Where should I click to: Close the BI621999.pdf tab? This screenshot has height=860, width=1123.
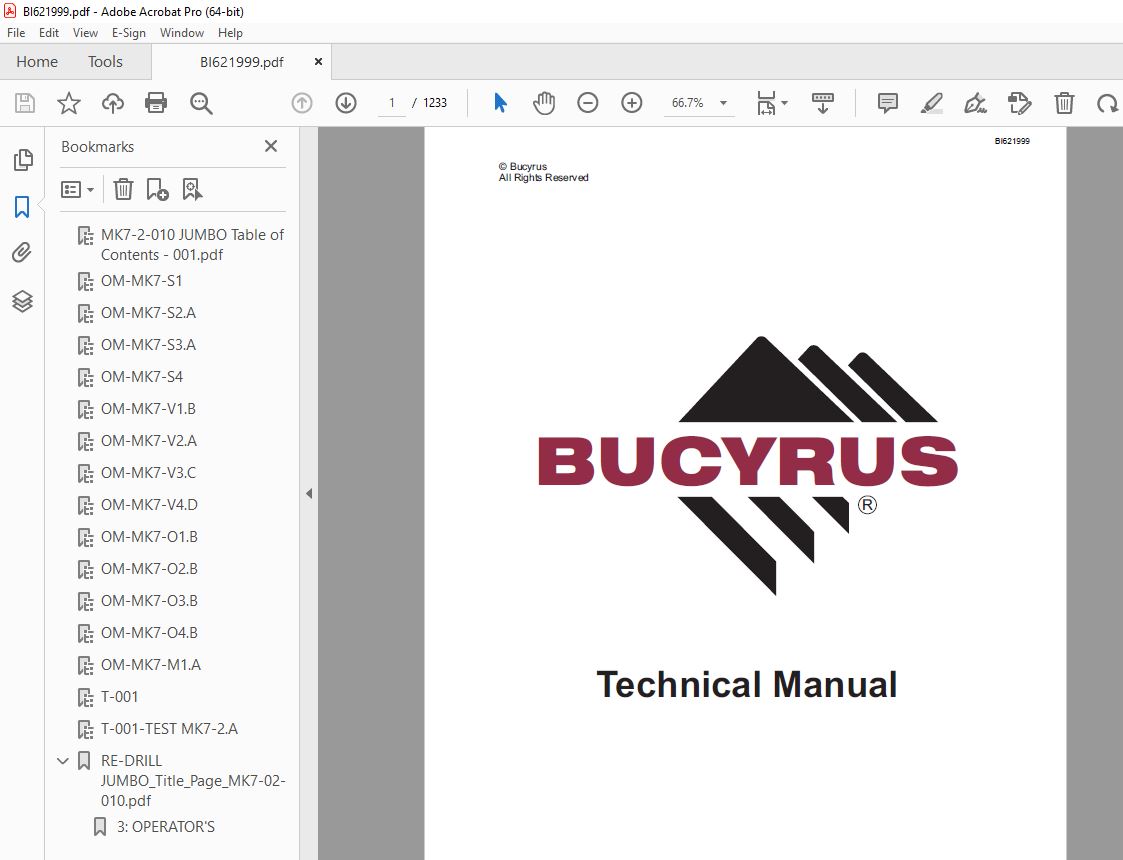point(319,62)
